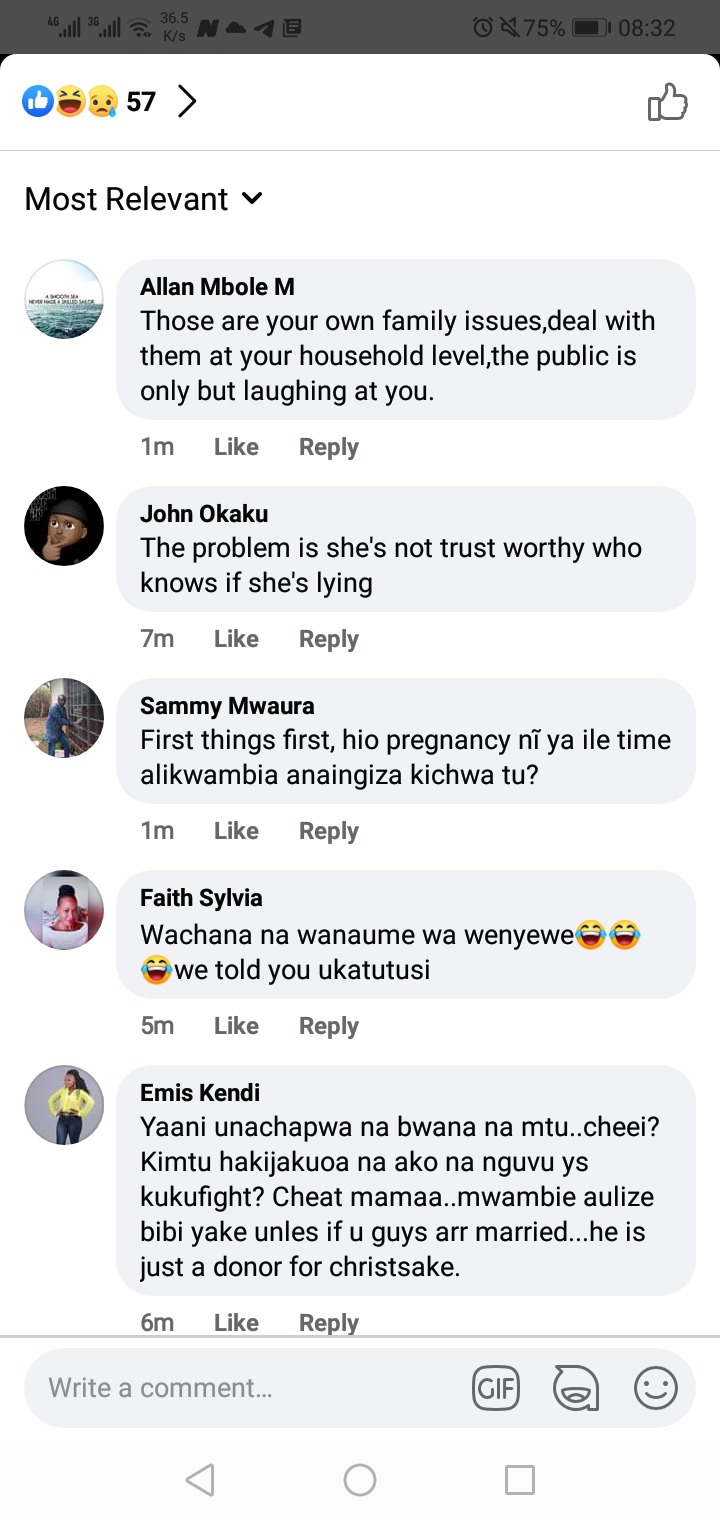Reply to Sammy Mwaura's comment

[328, 831]
